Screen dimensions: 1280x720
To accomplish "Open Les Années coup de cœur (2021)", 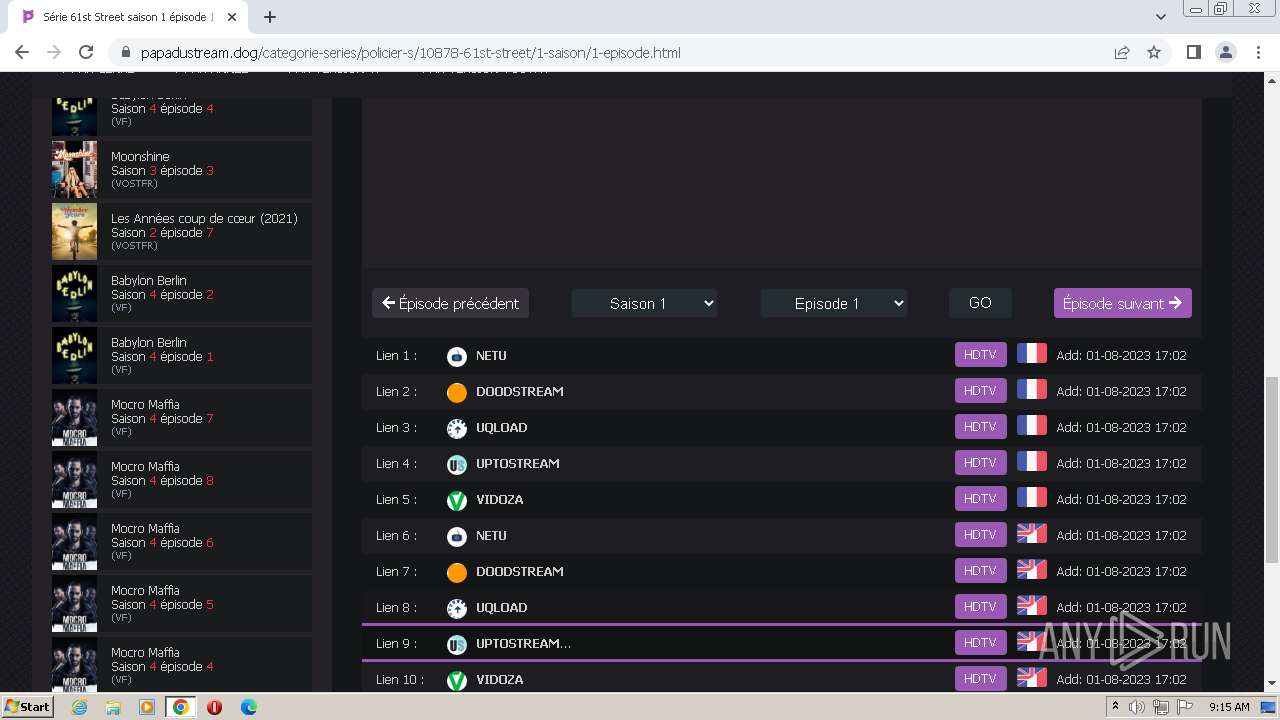I will 182,231.
